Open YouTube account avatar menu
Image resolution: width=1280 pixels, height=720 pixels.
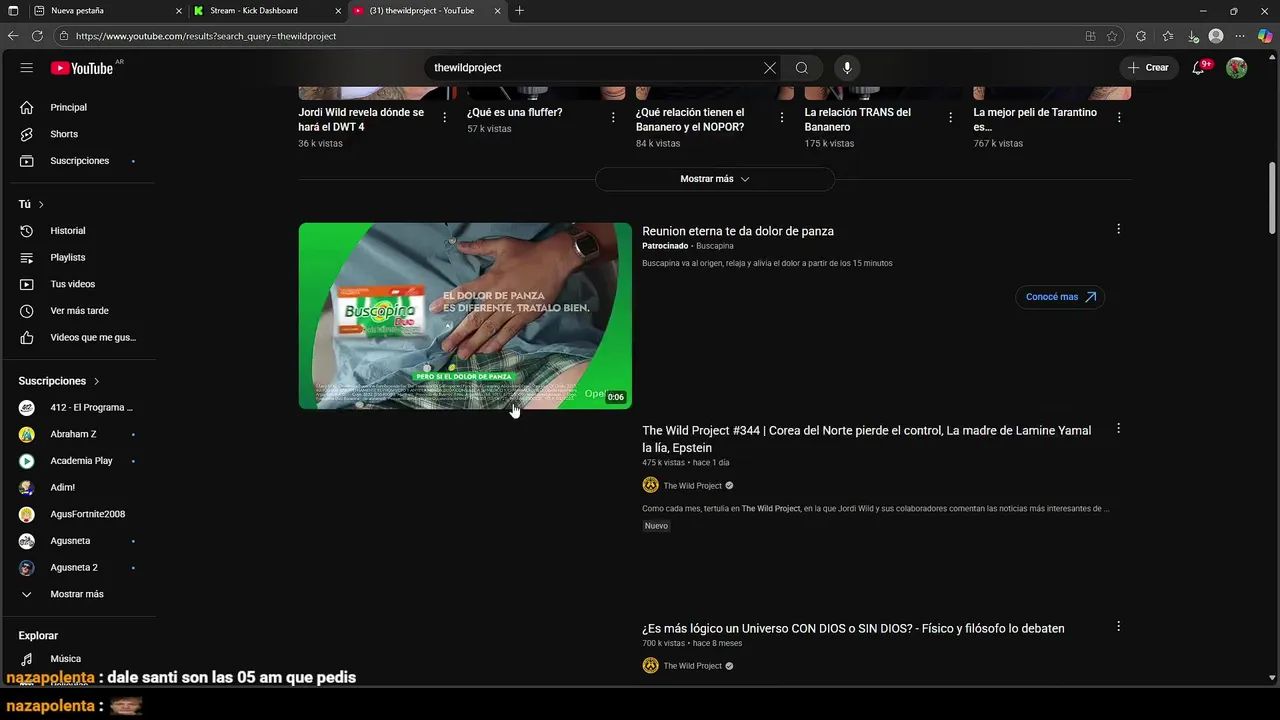(x=1237, y=68)
